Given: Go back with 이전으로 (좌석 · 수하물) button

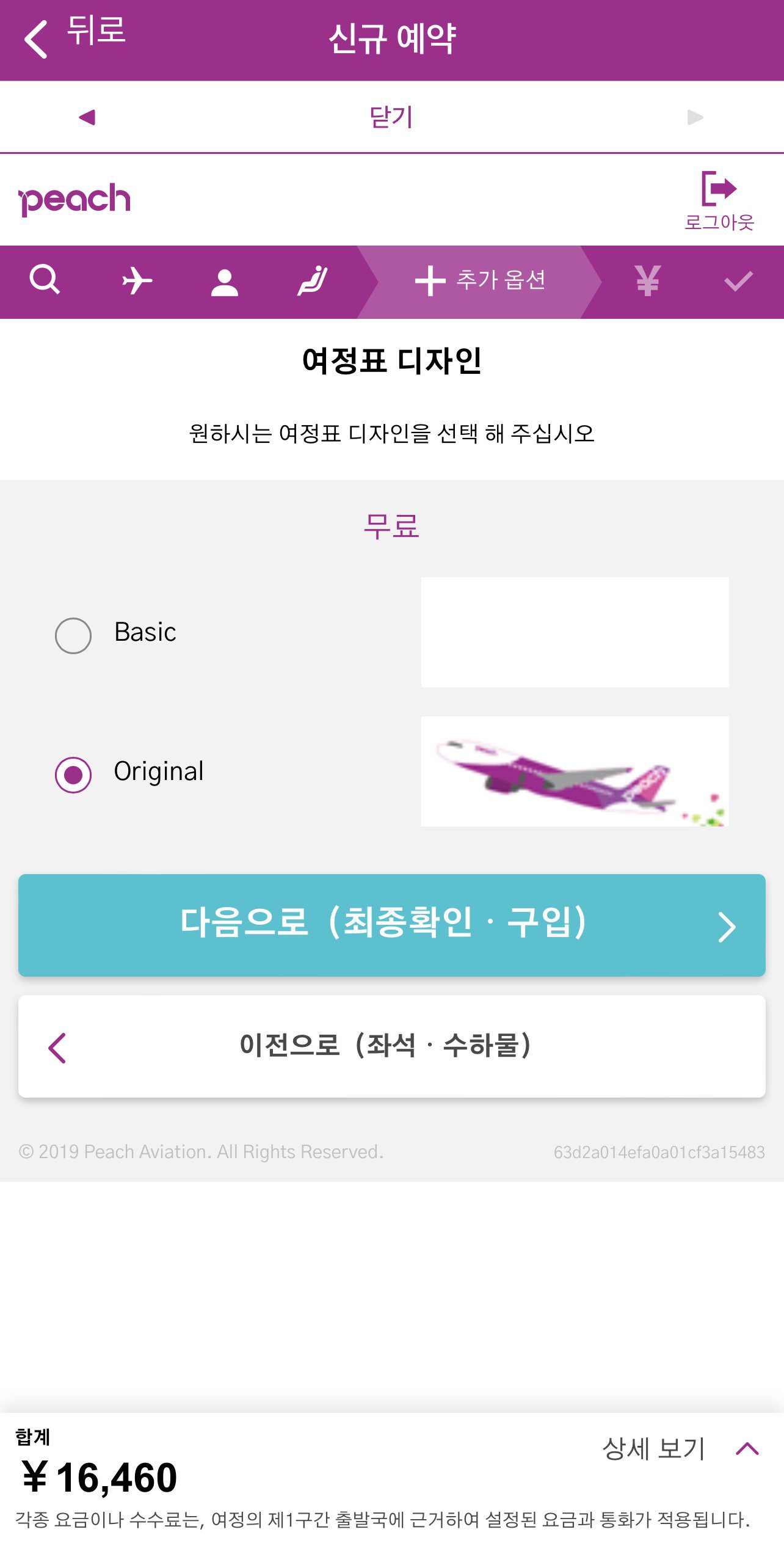Looking at the screenshot, I should point(391,1046).
